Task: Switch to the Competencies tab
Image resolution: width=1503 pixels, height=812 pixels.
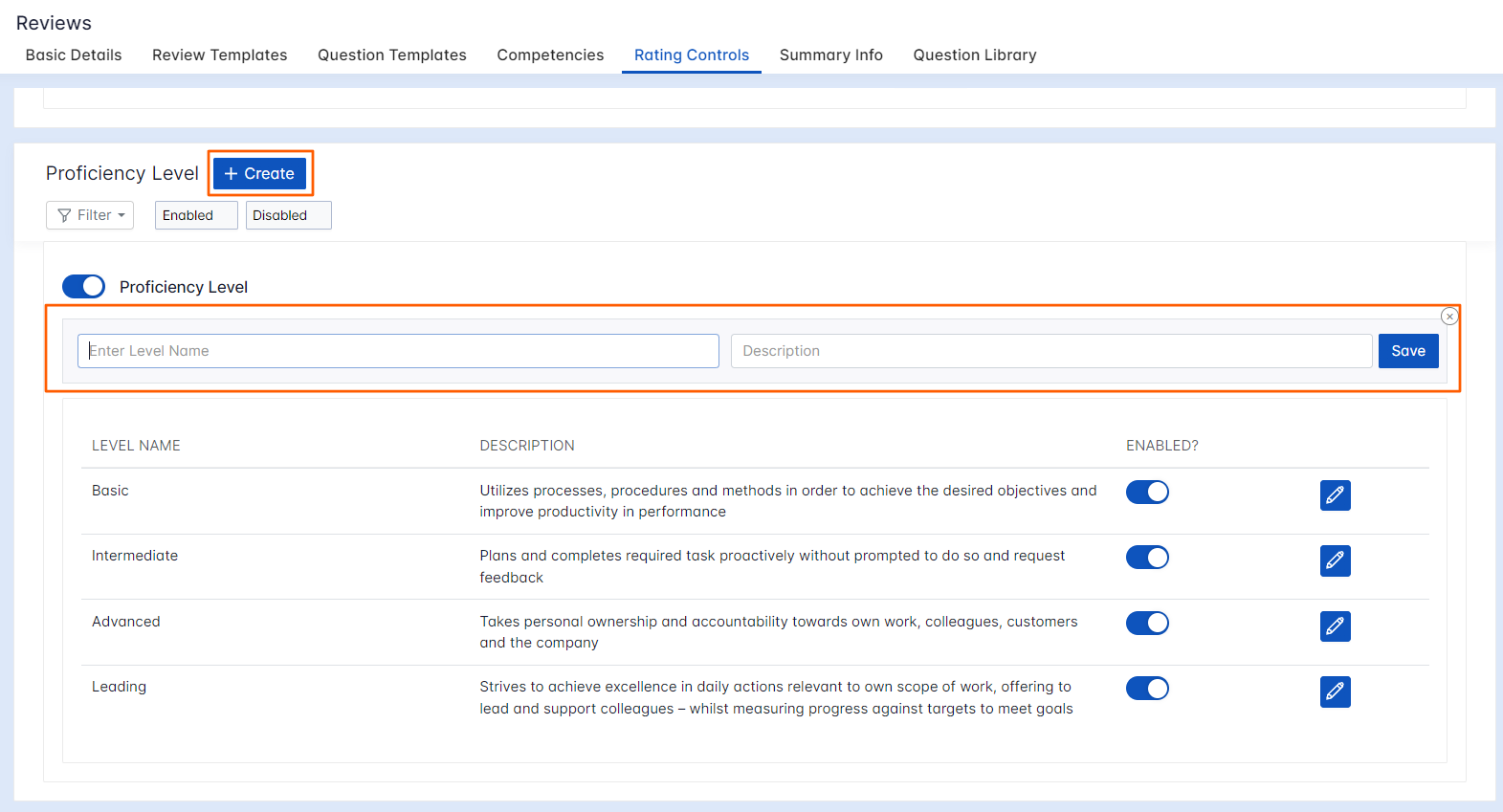Action: (550, 55)
